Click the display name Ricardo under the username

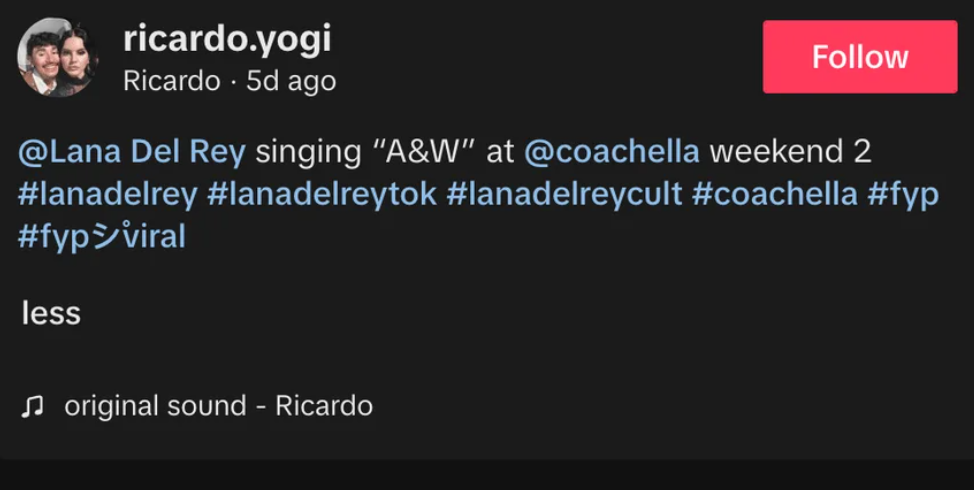pyautogui.click(x=171, y=81)
